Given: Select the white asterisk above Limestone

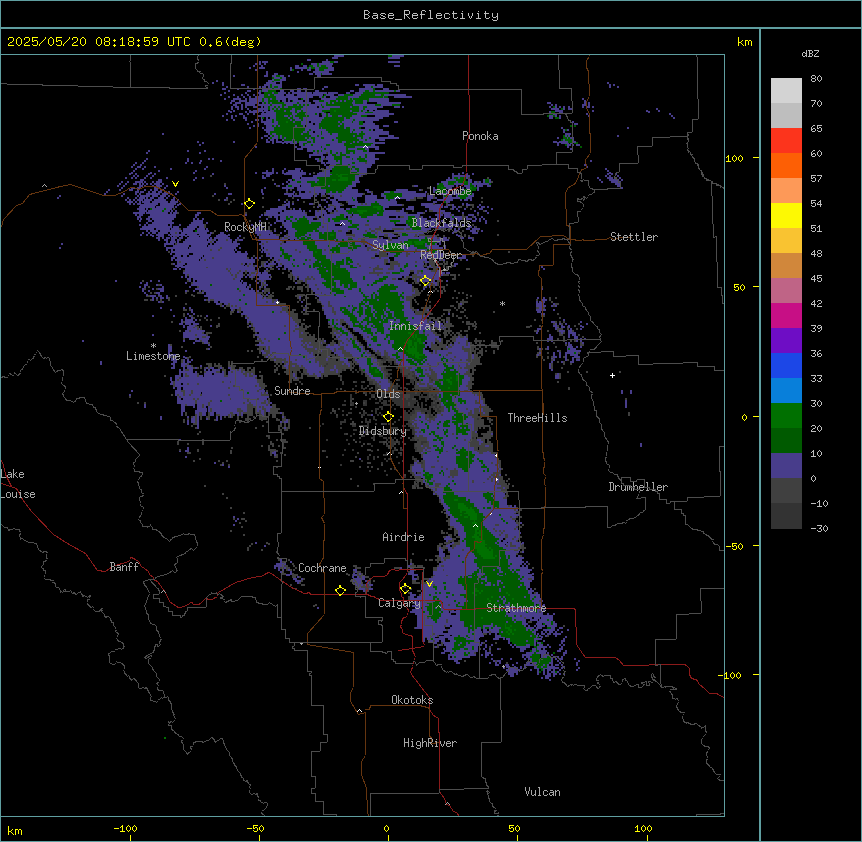Looking at the screenshot, I should click(x=153, y=346).
